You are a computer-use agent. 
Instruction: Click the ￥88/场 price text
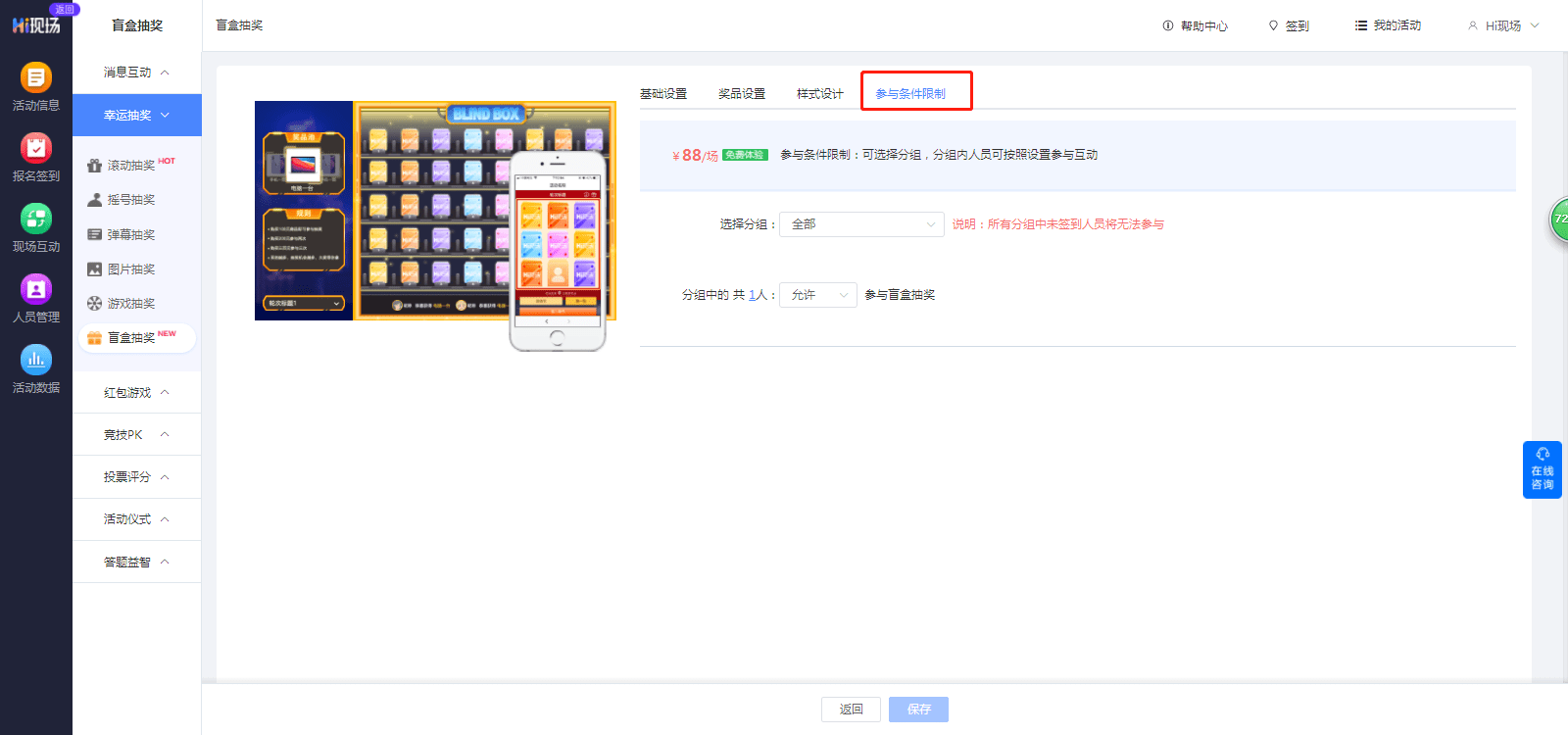[695, 155]
